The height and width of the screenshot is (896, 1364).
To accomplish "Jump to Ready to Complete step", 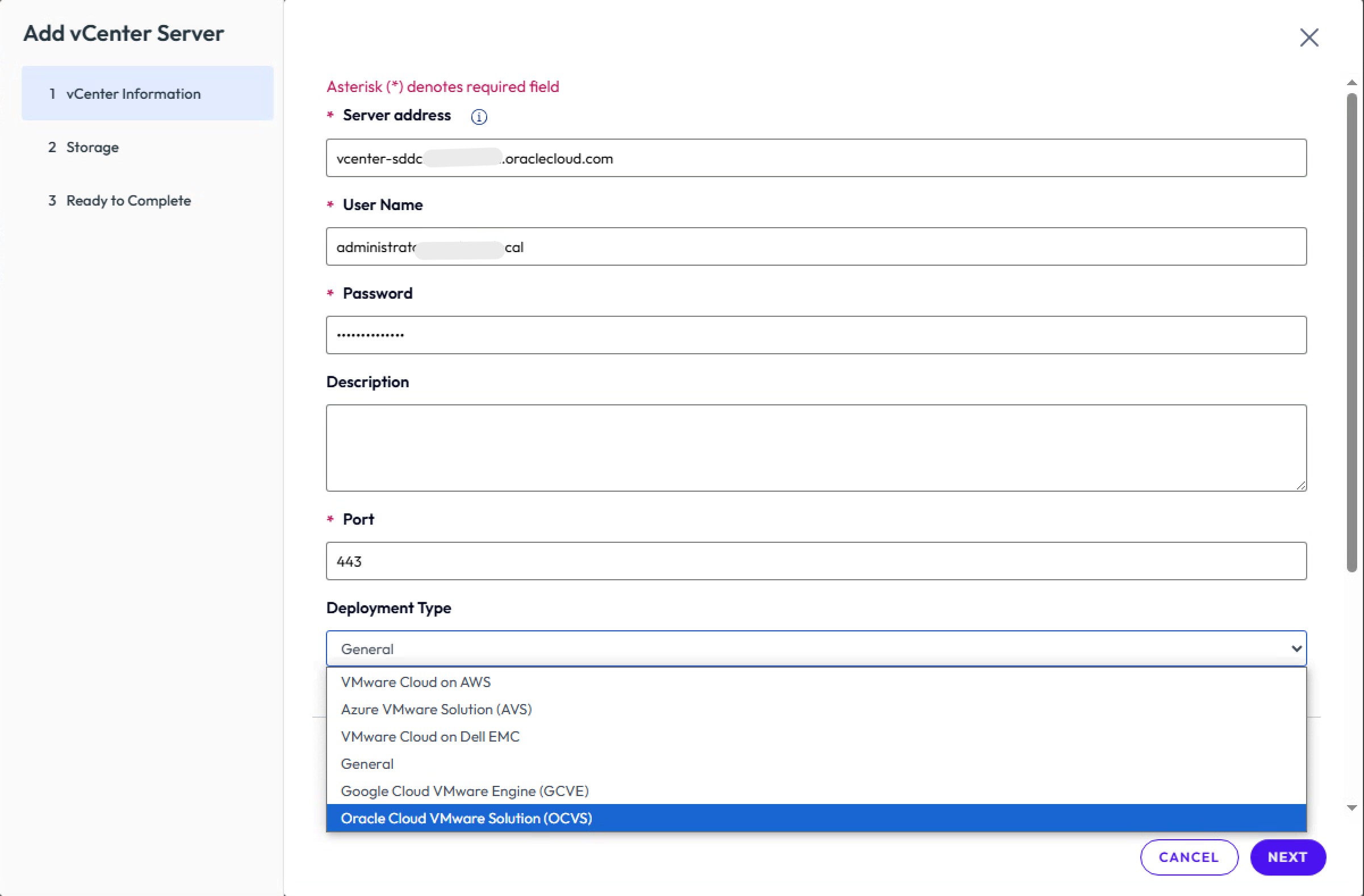I will (x=128, y=200).
